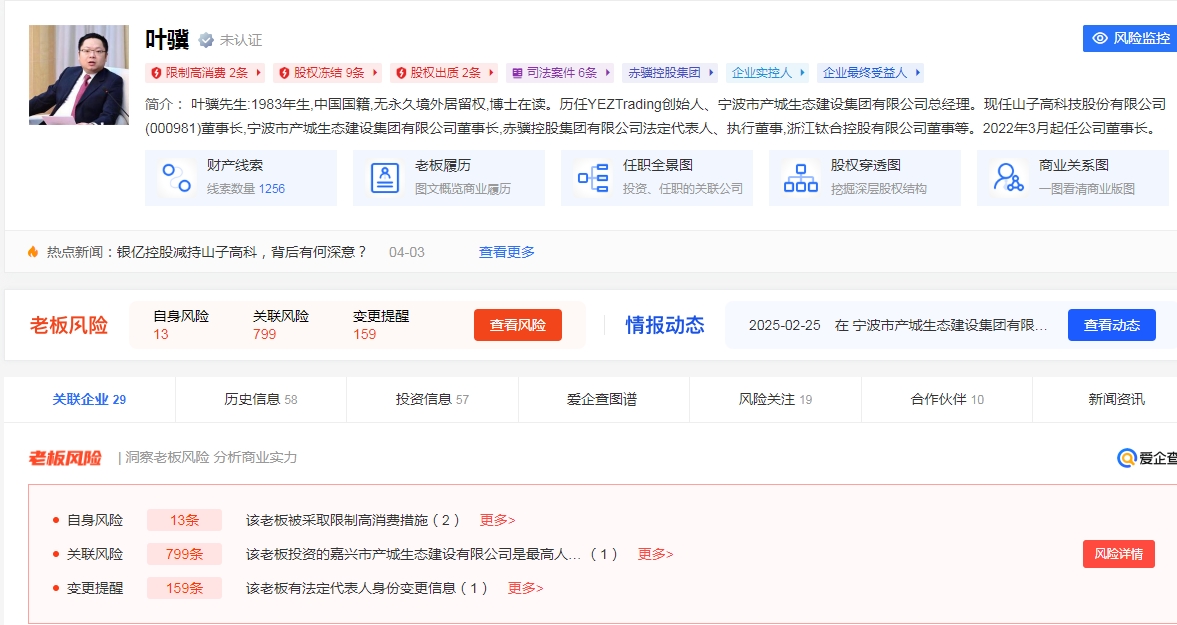The height and width of the screenshot is (625, 1177).
Task: Click the 13条 badge in risk list
Action: 185,520
